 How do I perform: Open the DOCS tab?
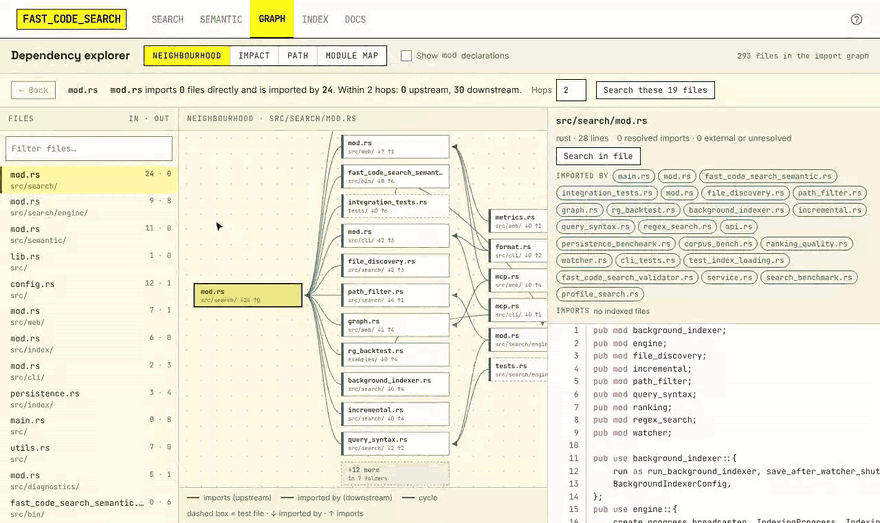point(355,19)
